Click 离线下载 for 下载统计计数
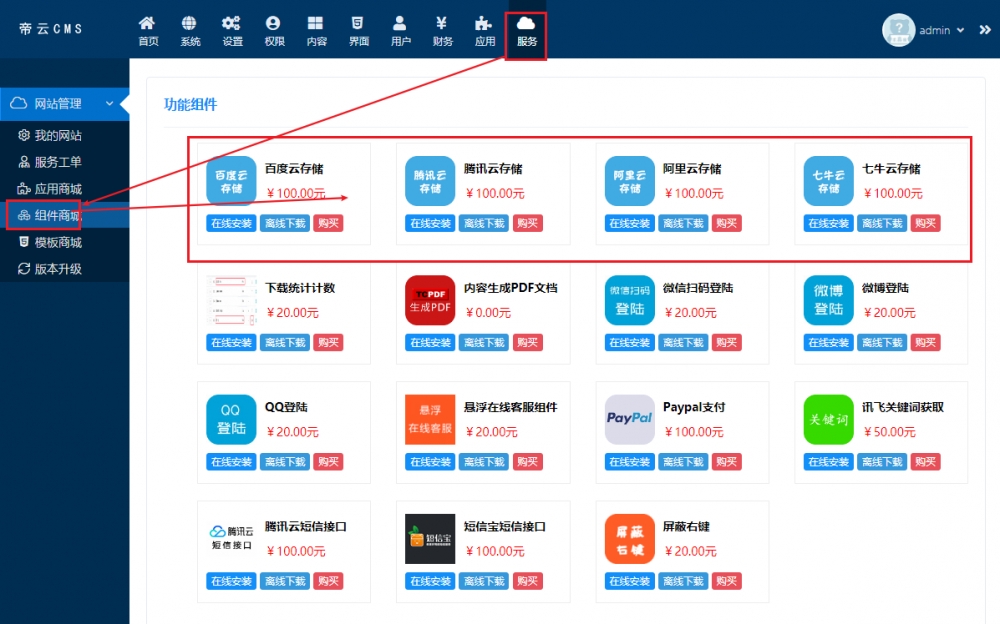 (285, 343)
